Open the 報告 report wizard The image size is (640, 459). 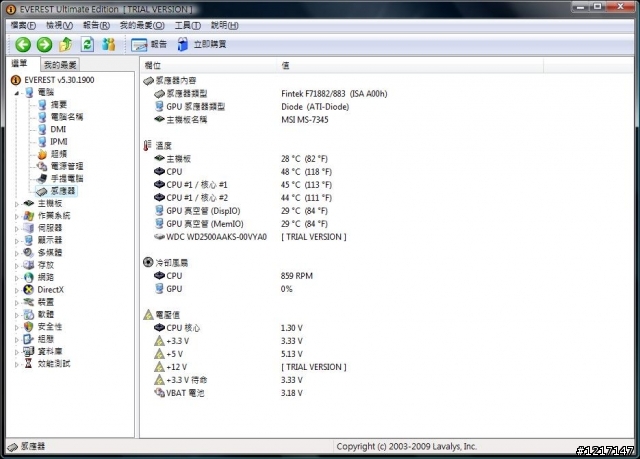click(x=149, y=44)
